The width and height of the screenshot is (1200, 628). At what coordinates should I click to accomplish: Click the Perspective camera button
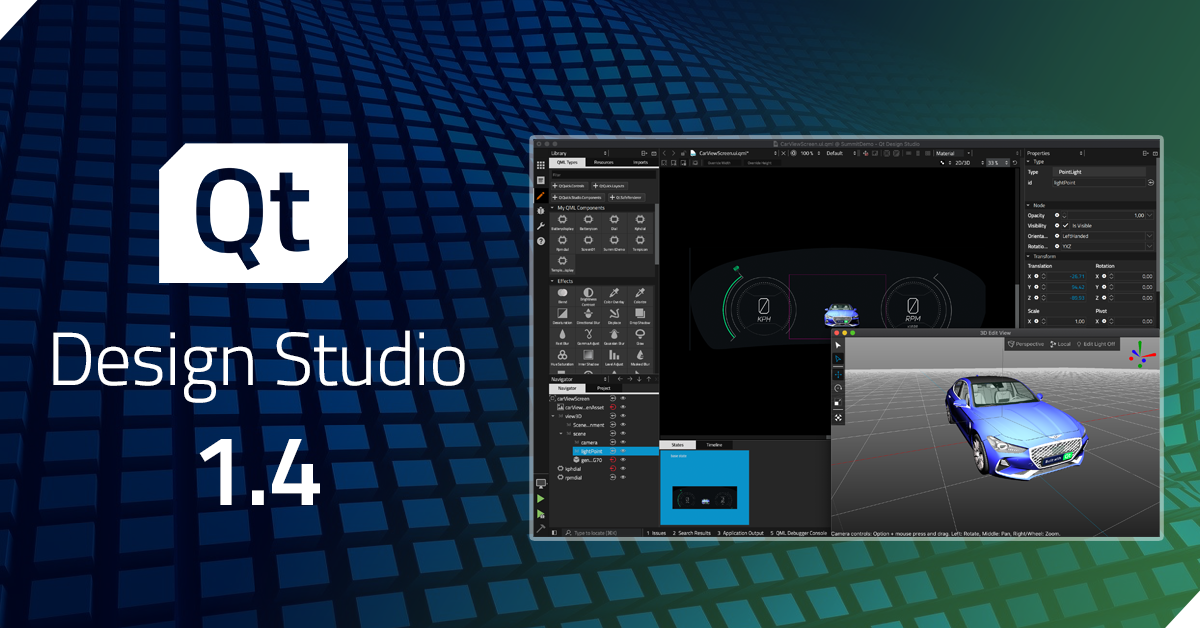pos(1026,344)
